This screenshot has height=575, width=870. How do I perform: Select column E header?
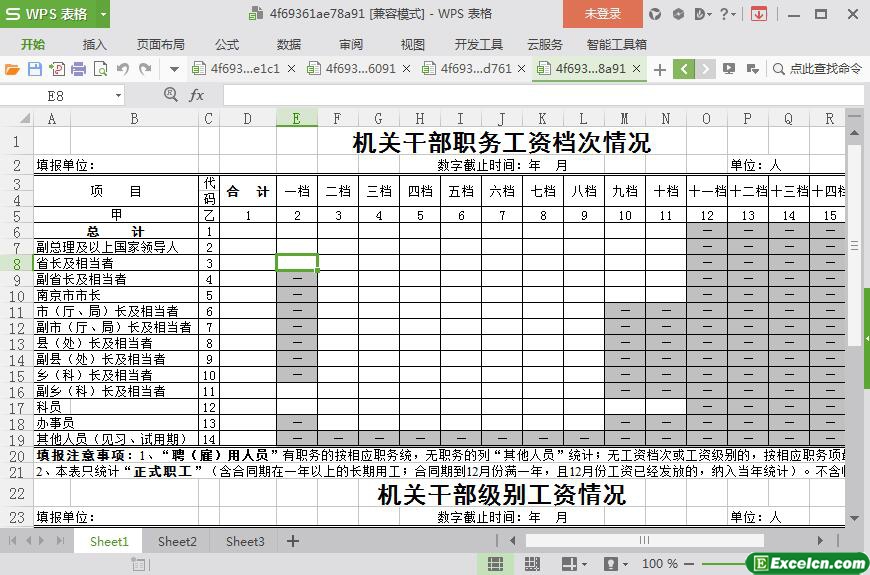pyautogui.click(x=297, y=118)
